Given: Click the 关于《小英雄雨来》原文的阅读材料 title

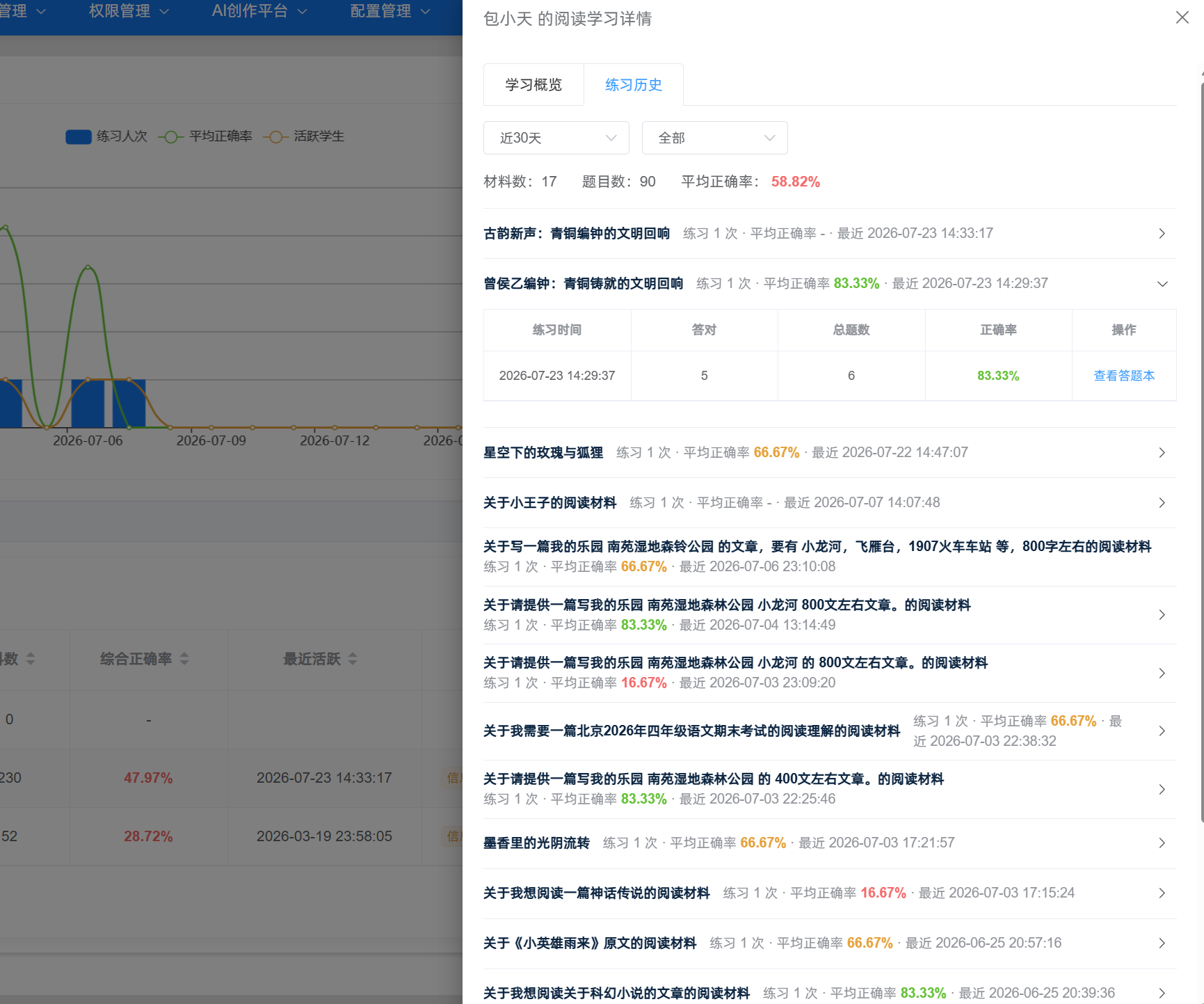Looking at the screenshot, I should point(590,943).
